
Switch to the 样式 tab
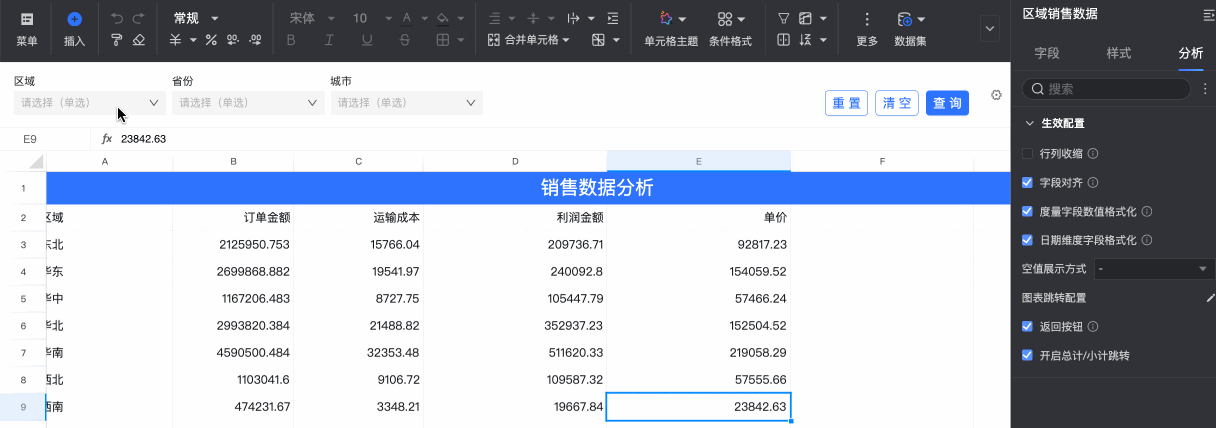pyautogui.click(x=1119, y=53)
